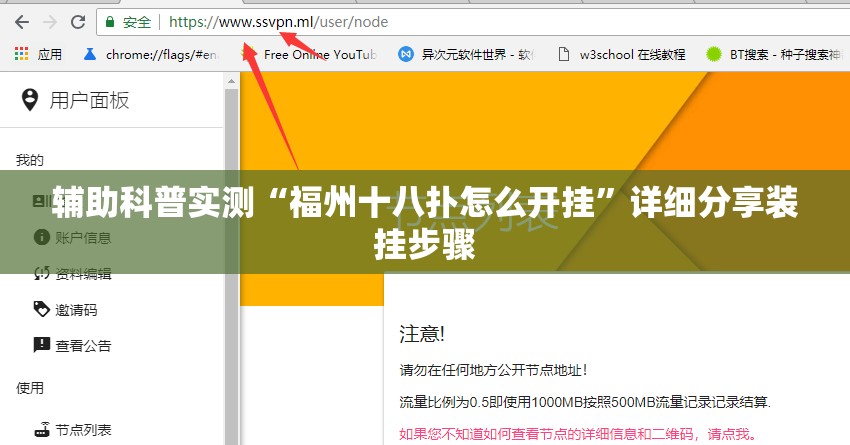850x445 pixels.
Task: Open 邀请码 in the sidebar
Action: 76,309
